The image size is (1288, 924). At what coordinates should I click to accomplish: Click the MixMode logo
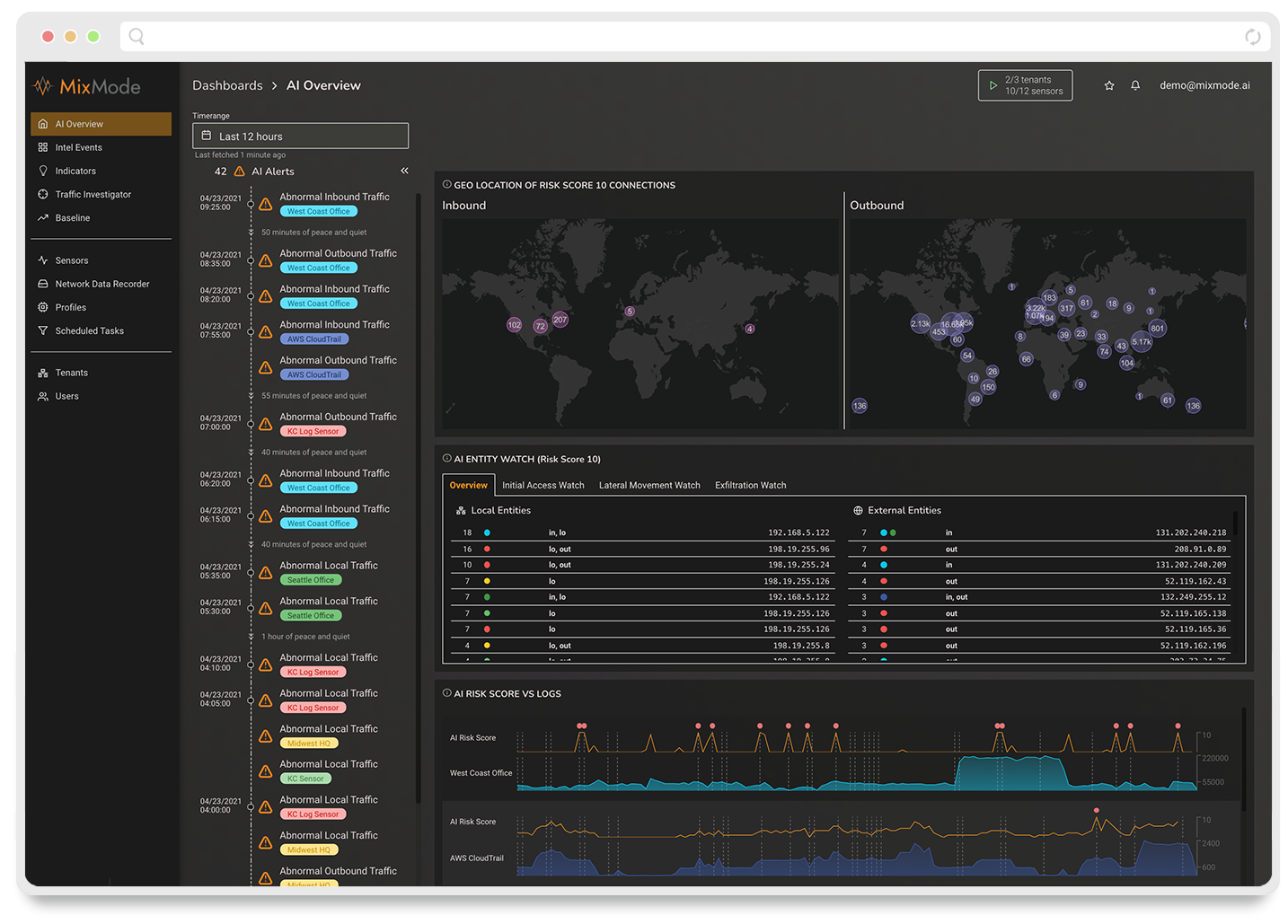87,86
